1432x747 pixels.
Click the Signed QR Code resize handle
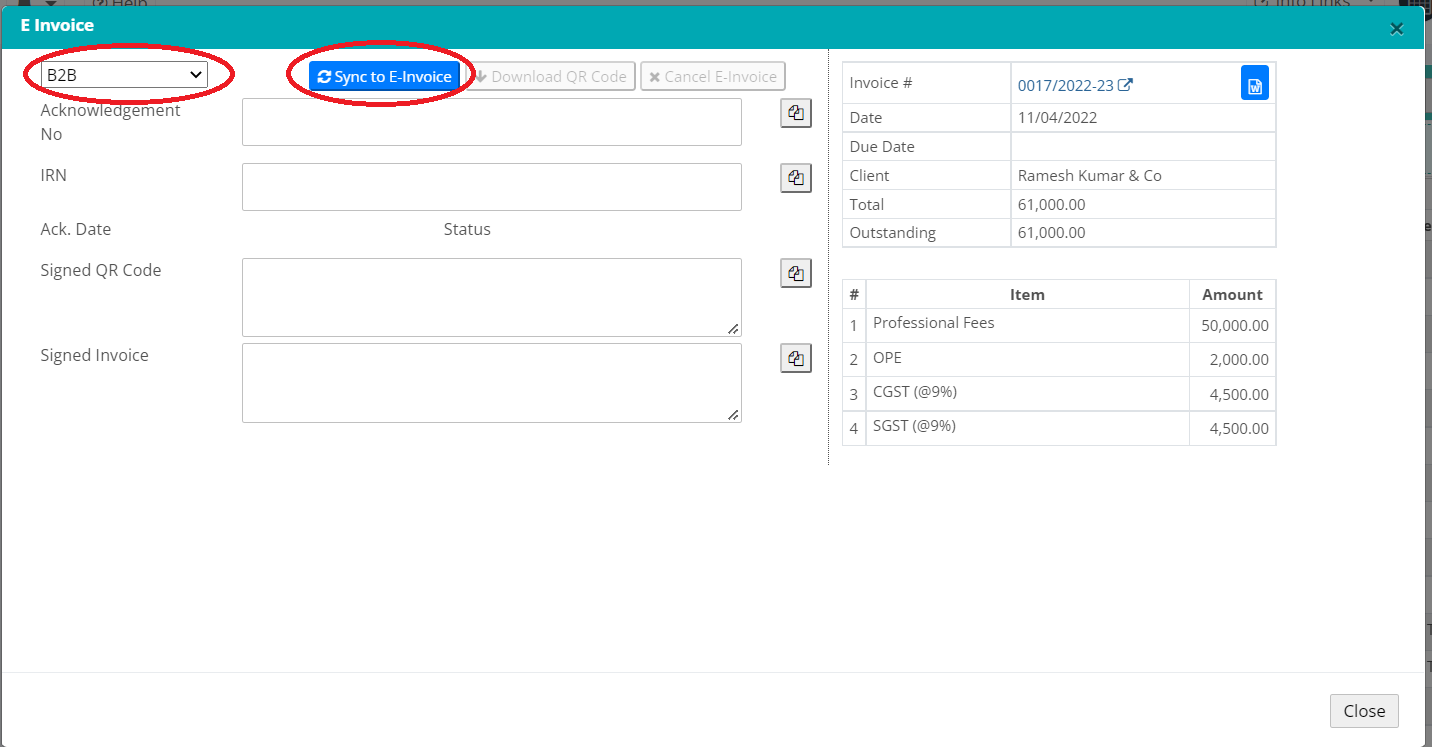click(x=733, y=329)
